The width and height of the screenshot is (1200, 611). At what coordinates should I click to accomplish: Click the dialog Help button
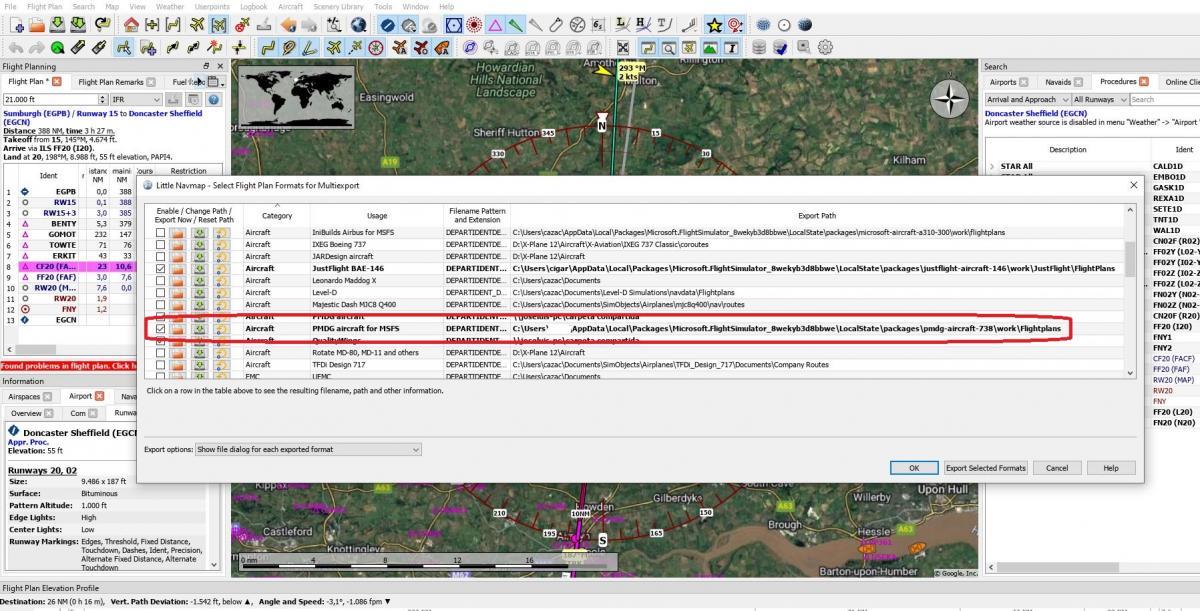(1111, 468)
